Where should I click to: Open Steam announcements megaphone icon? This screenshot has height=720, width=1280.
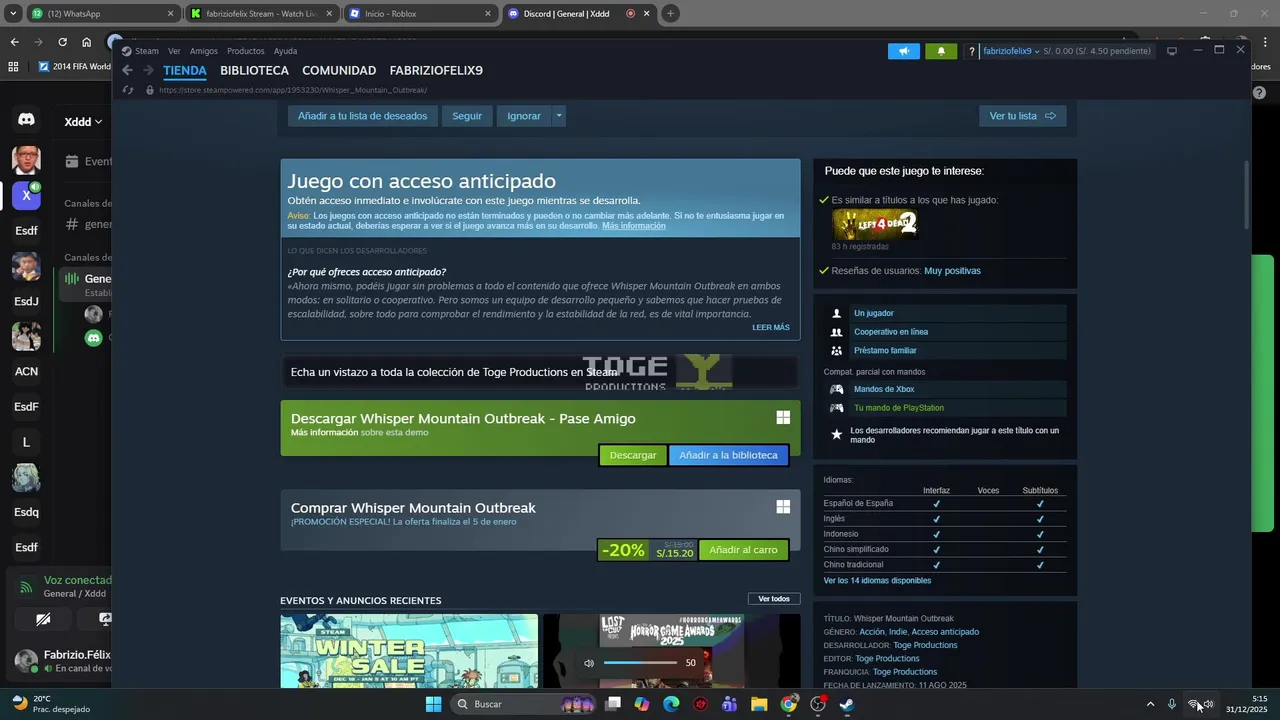coord(903,51)
